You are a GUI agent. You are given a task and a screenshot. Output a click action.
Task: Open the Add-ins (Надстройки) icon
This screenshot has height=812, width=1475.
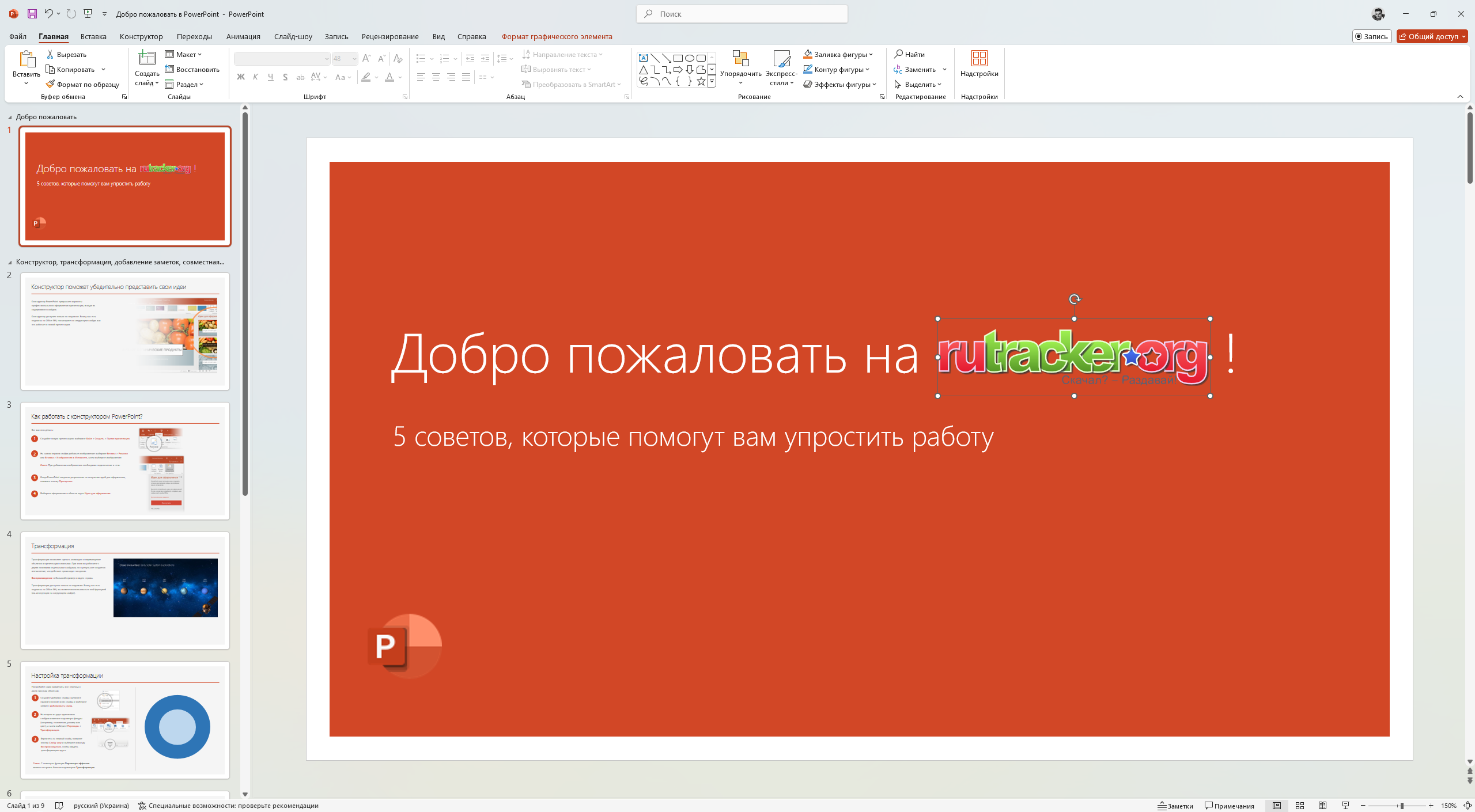(x=979, y=59)
